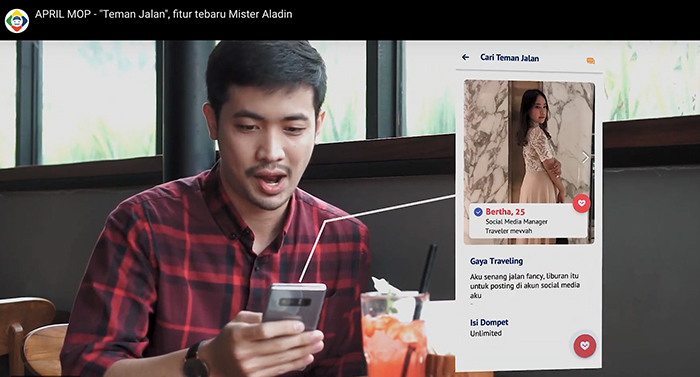Tap the heart button on Bertha's photo card
The height and width of the screenshot is (377, 700).
click(x=581, y=203)
